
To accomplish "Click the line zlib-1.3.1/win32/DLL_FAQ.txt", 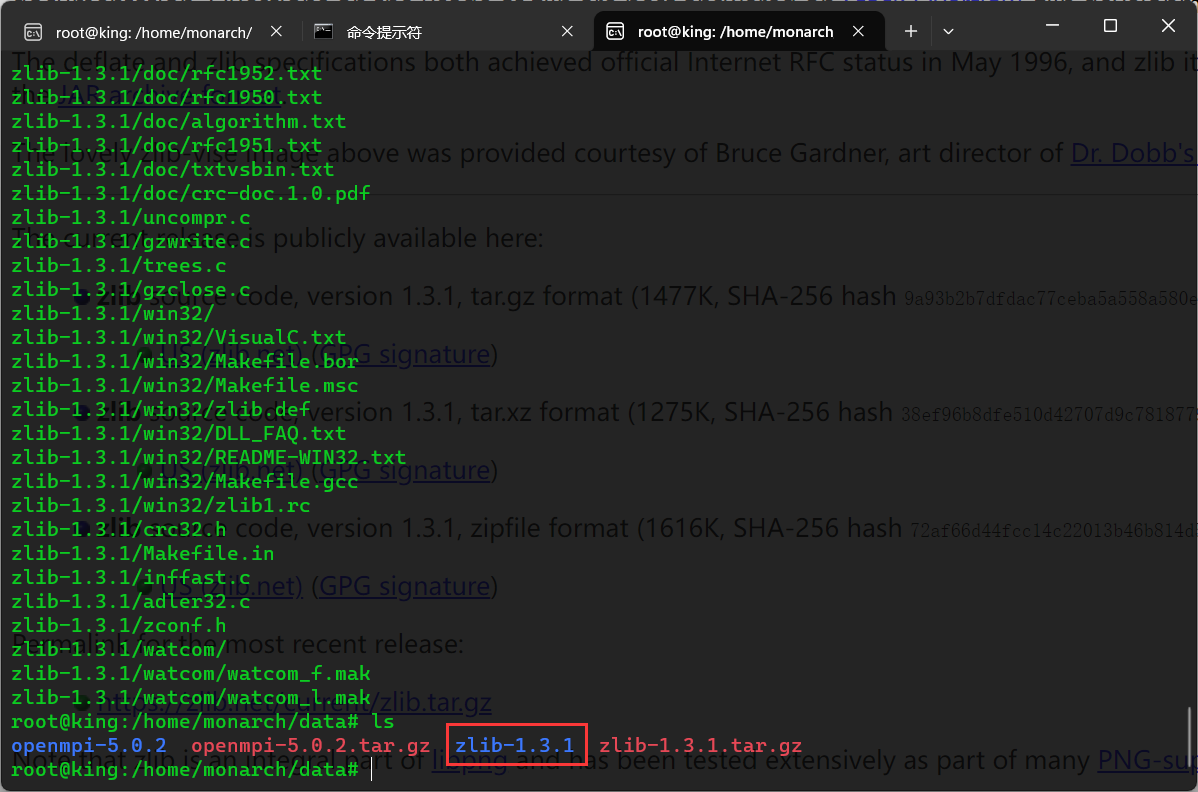I will pyautogui.click(x=179, y=434).
